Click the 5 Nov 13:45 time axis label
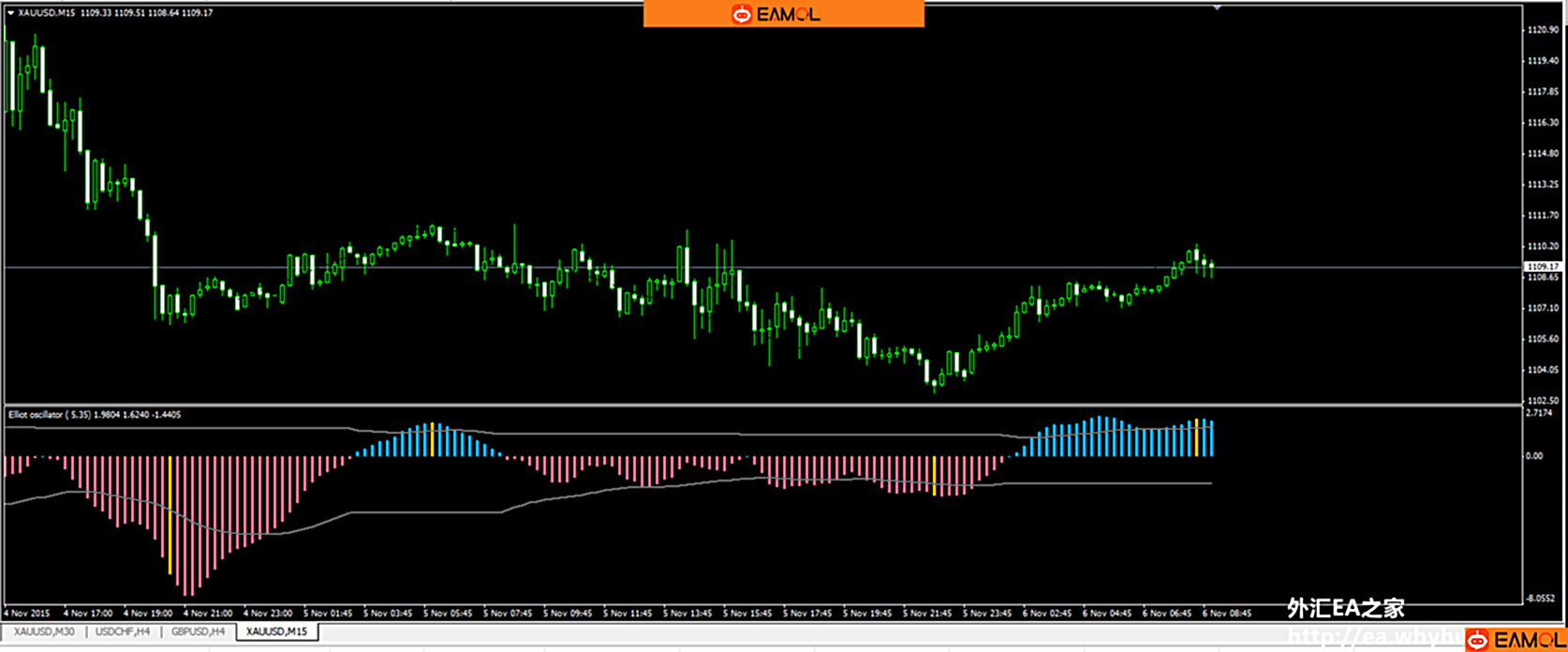The height and width of the screenshot is (652, 1568). [x=686, y=614]
